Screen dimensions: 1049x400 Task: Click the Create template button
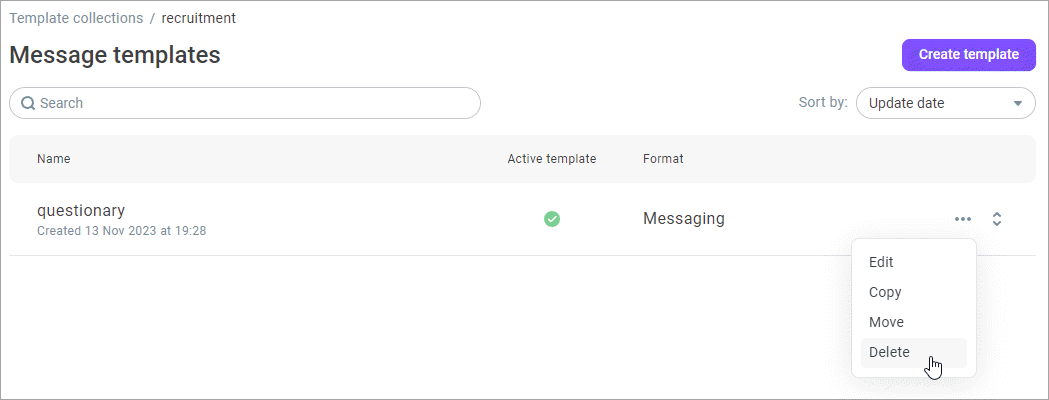[x=968, y=55]
